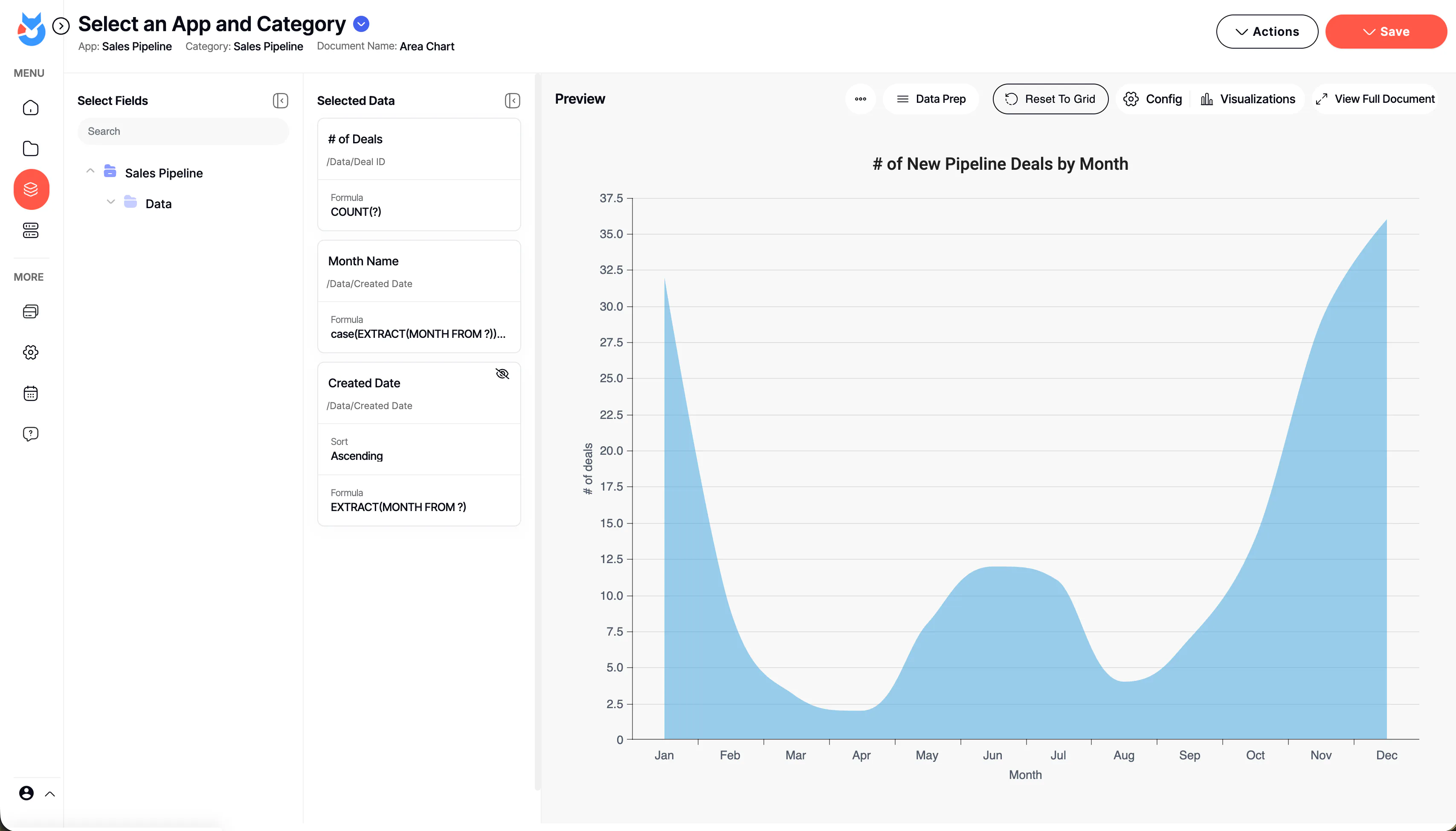The width and height of the screenshot is (1456, 831).
Task: Open the Home icon in sidebar
Action: [x=31, y=108]
